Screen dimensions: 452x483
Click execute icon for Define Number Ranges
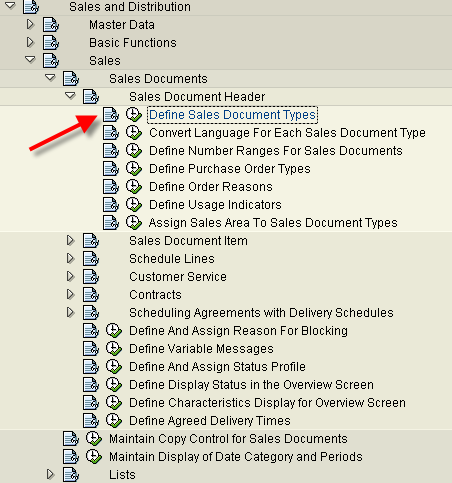click(x=134, y=151)
